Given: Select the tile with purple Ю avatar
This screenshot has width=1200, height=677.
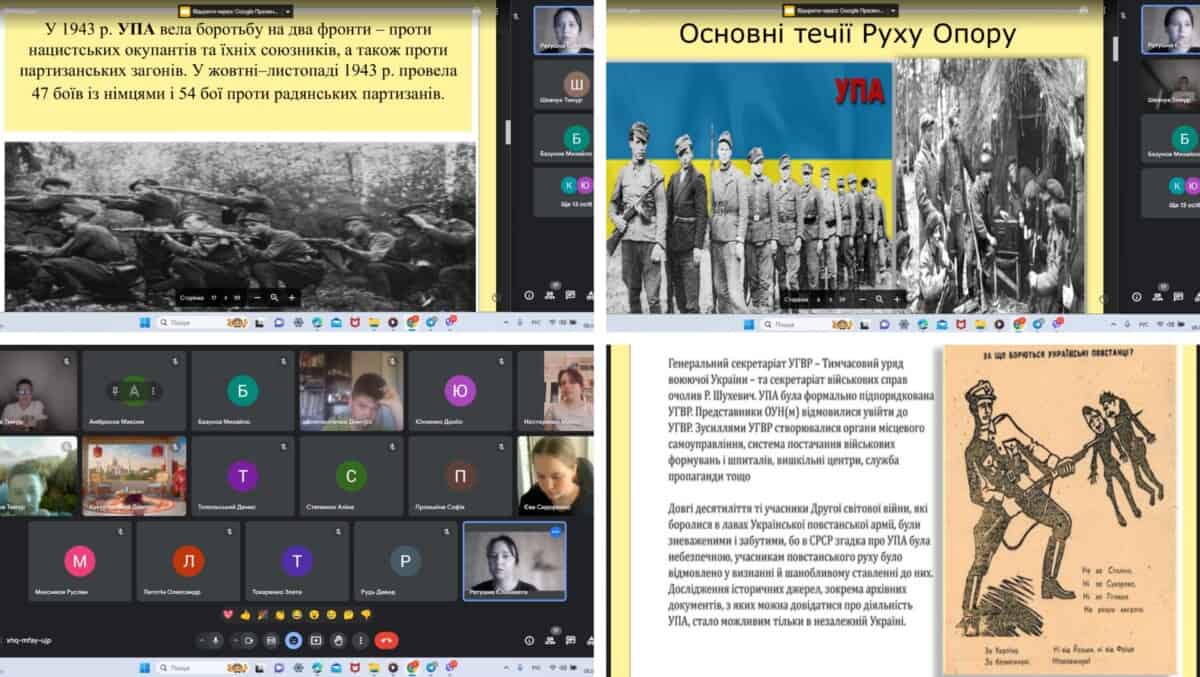Looking at the screenshot, I should [x=460, y=390].
